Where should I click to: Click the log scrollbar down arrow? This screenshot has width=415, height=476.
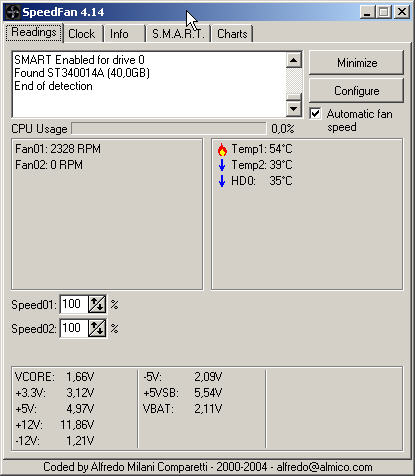[294, 108]
